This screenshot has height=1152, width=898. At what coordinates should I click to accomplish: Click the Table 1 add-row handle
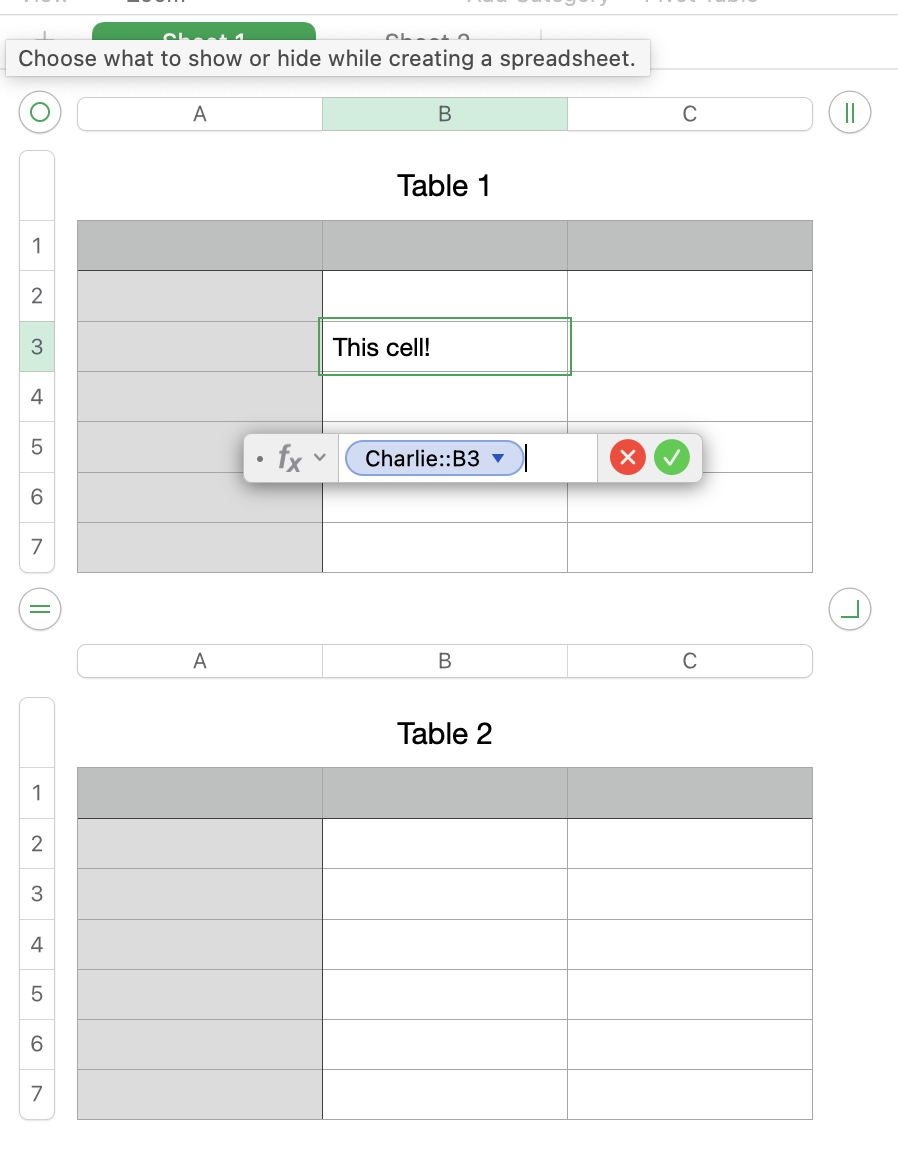point(40,608)
